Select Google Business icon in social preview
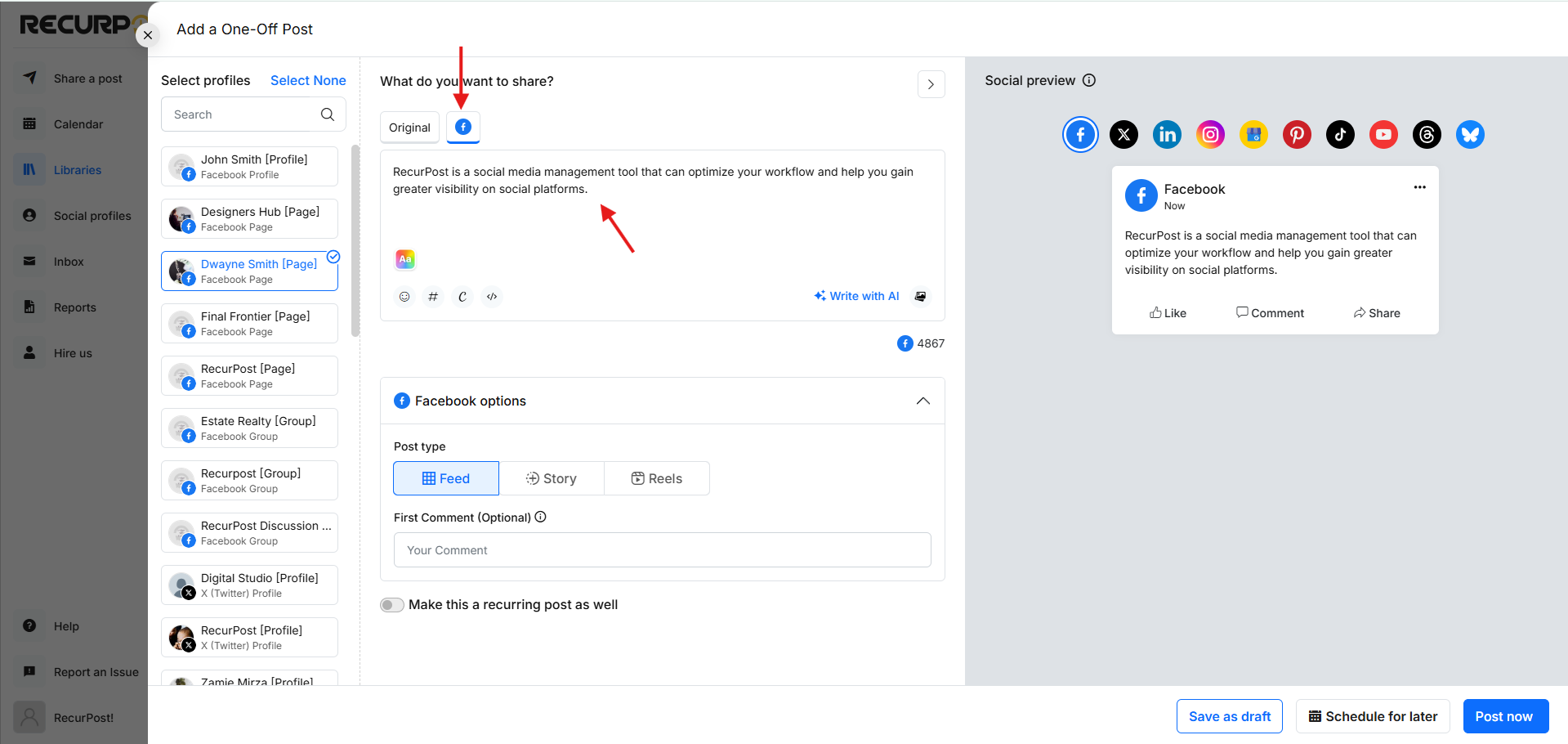1568x744 pixels. 1254,134
